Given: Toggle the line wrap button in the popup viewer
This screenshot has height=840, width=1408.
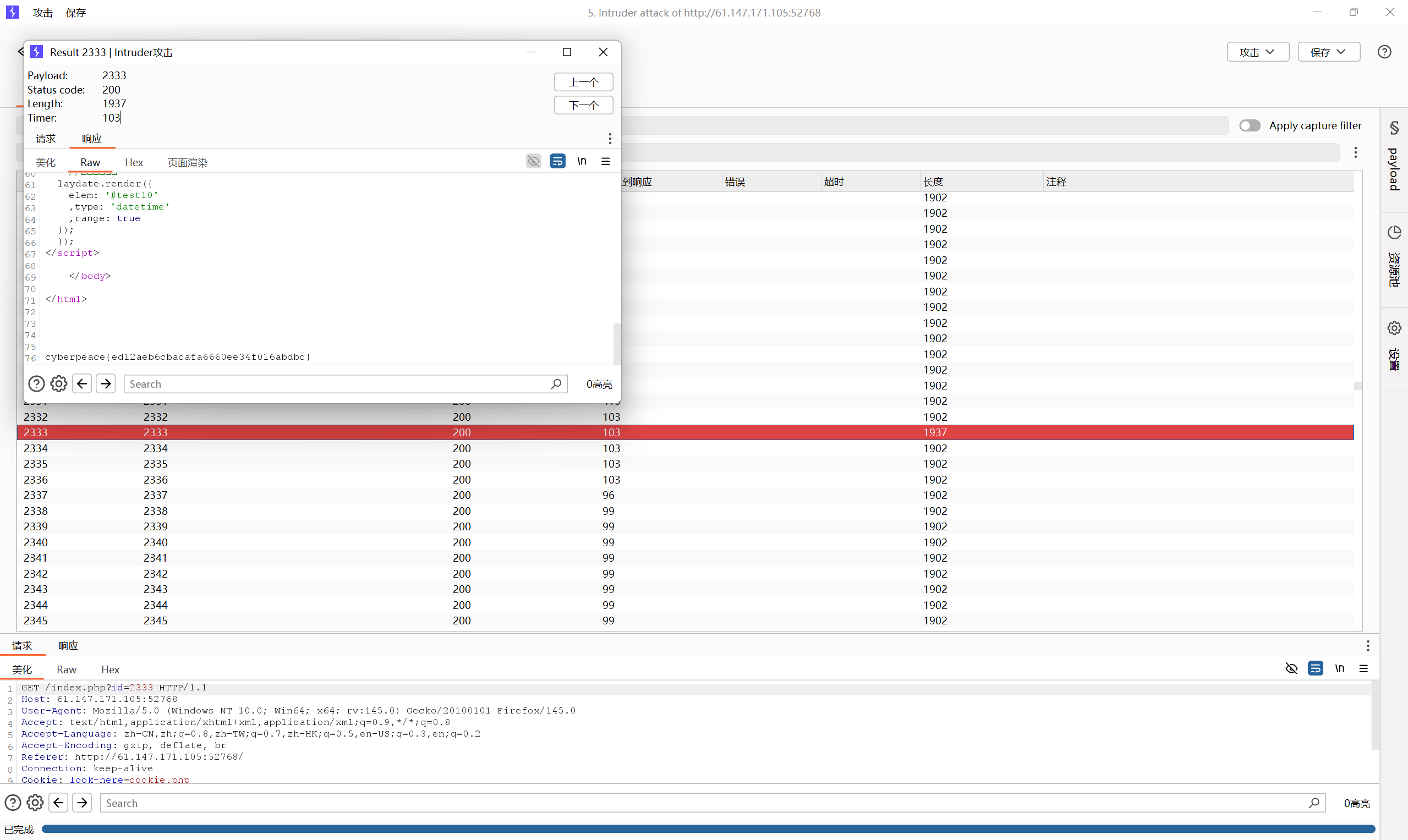Looking at the screenshot, I should pos(557,161).
